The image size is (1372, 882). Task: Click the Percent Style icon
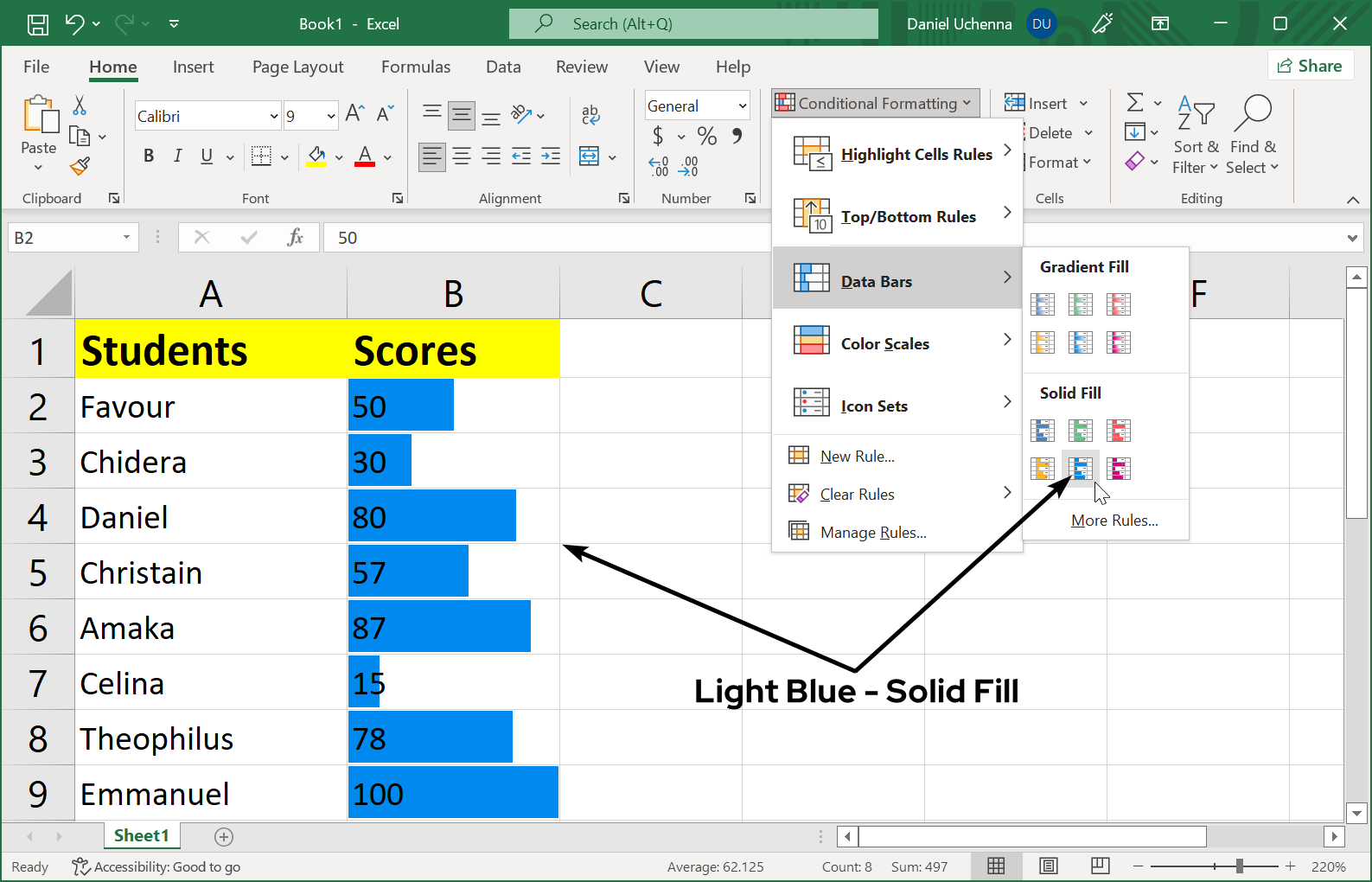click(x=707, y=136)
